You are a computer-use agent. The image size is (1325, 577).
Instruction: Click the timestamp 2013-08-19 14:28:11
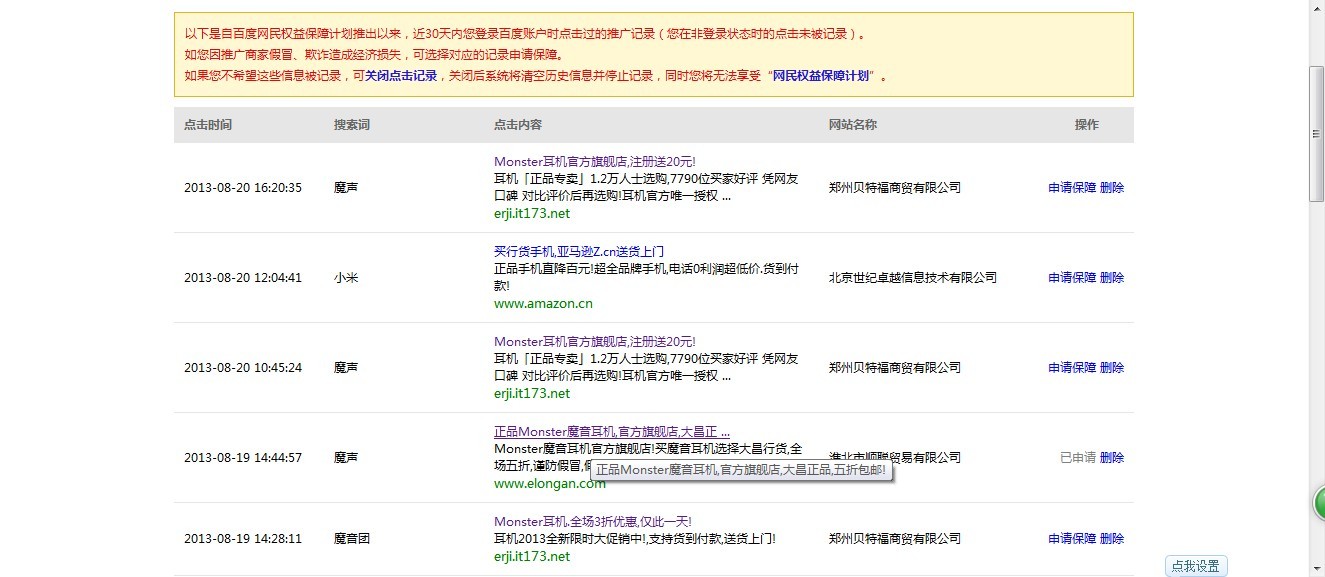point(243,539)
